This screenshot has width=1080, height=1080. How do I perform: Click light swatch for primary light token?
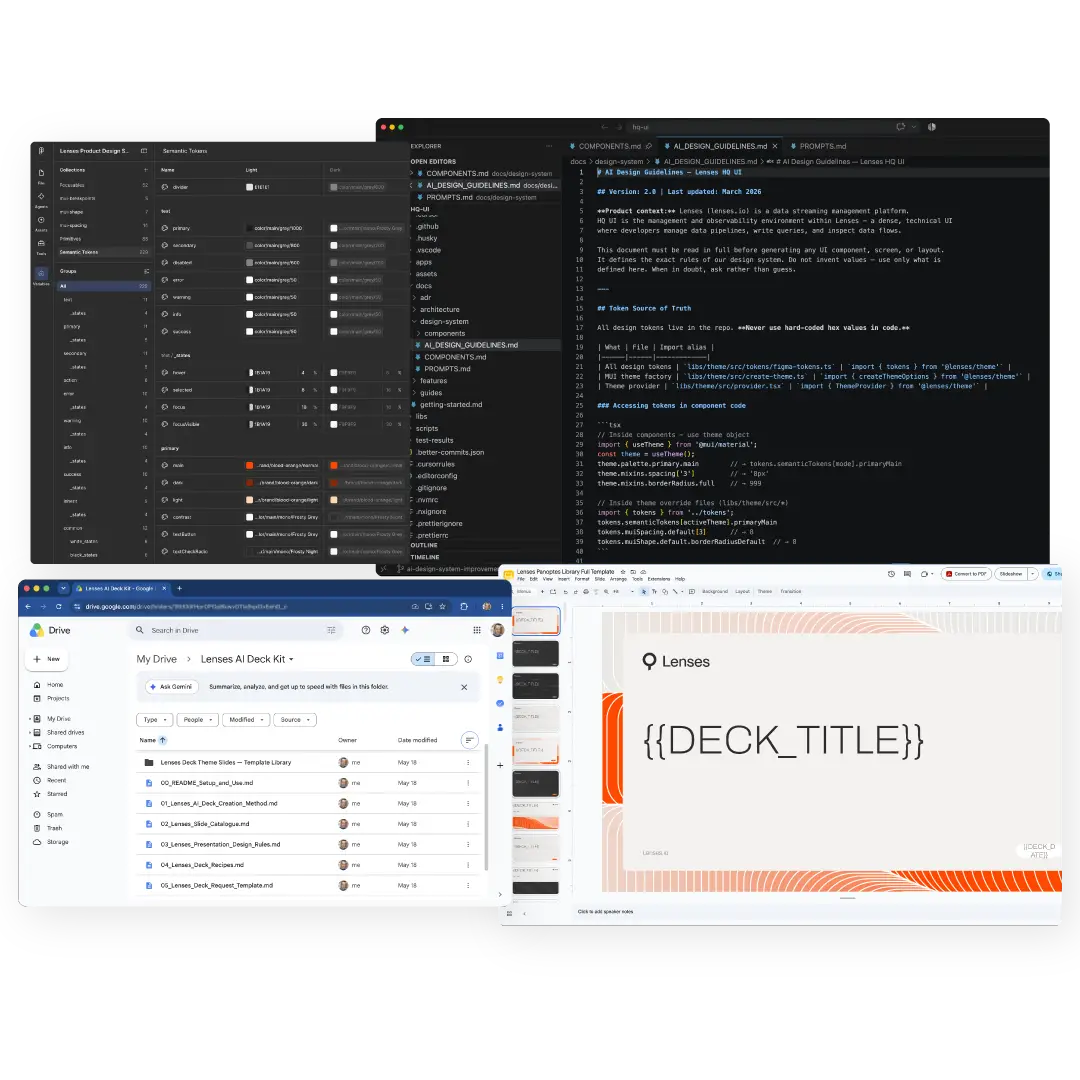tap(249, 500)
